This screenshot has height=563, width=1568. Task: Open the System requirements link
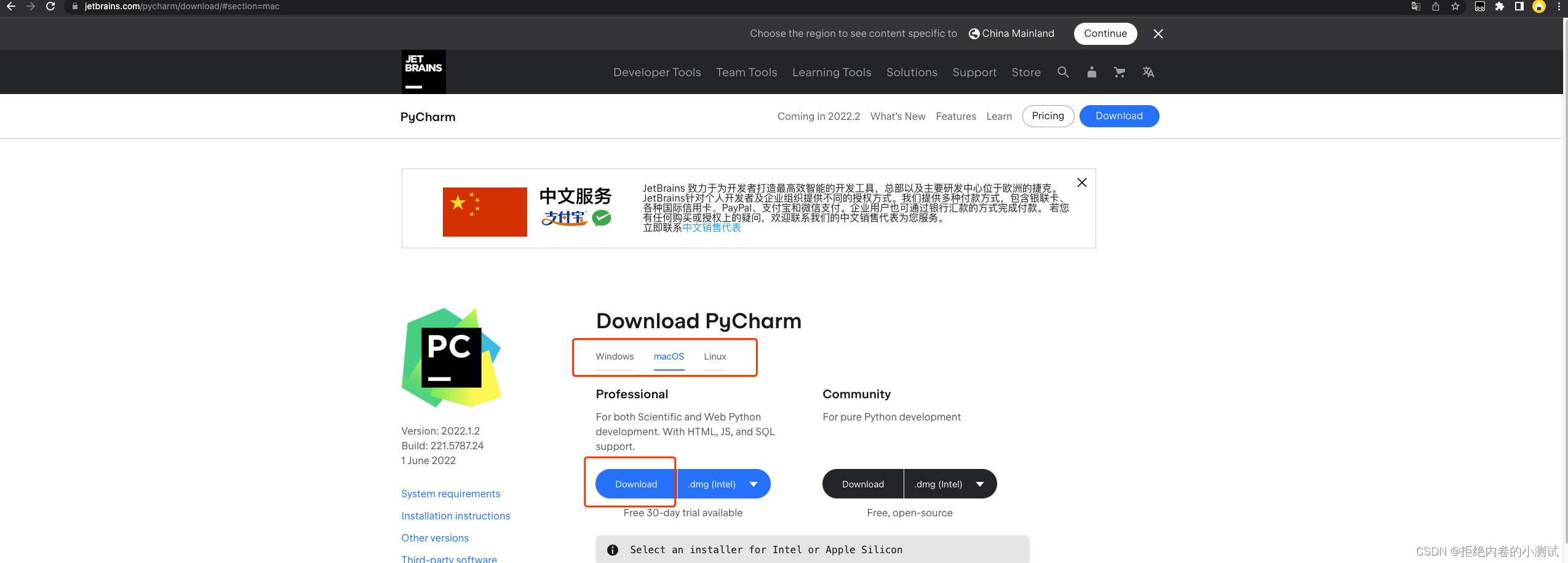(x=451, y=494)
